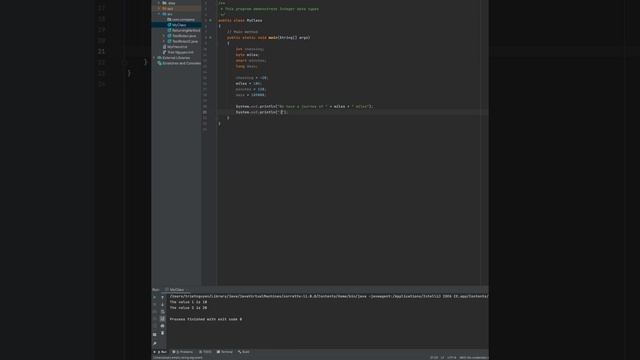The width and height of the screenshot is (640, 360).
Task: Expand TestRobot.java node arrow
Action: (x=164, y=36)
